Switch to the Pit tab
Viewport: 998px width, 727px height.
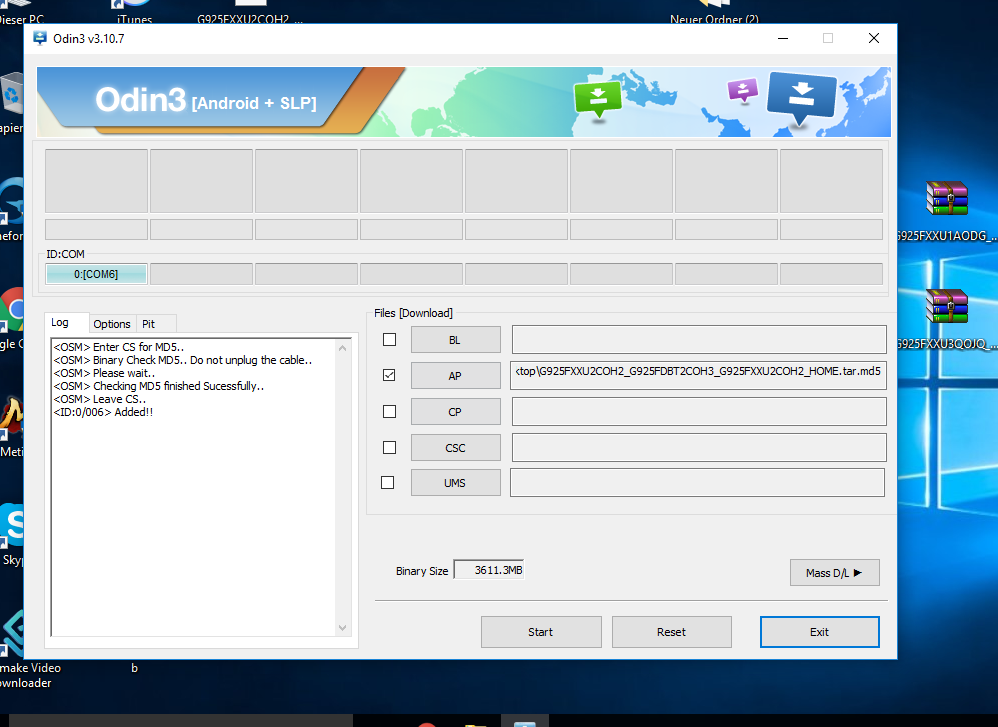point(156,323)
